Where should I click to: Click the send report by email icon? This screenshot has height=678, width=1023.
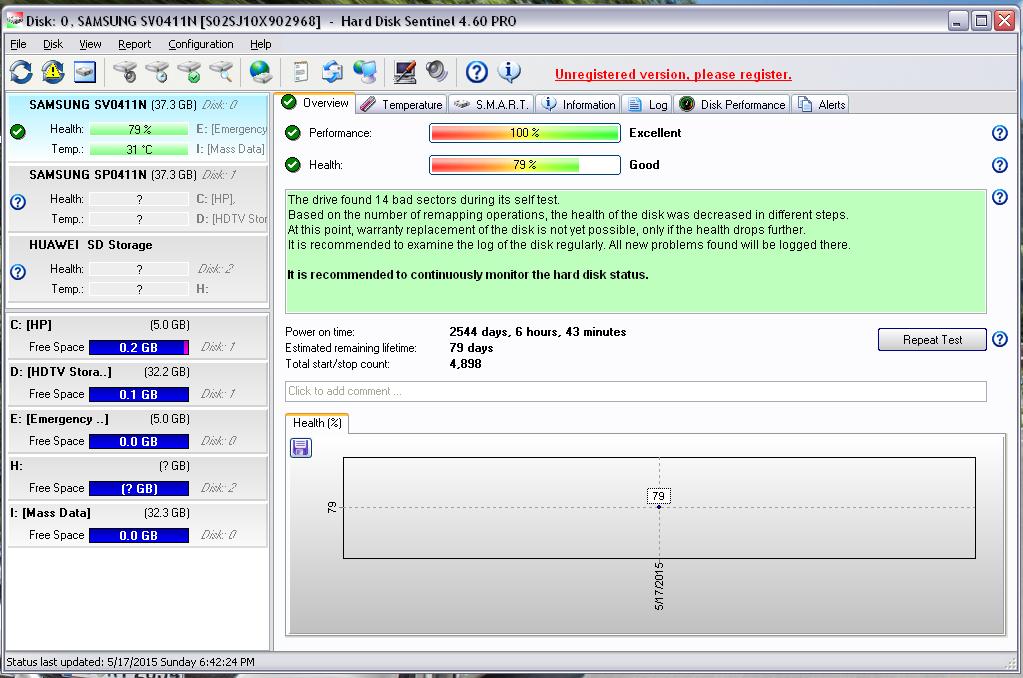pos(333,72)
